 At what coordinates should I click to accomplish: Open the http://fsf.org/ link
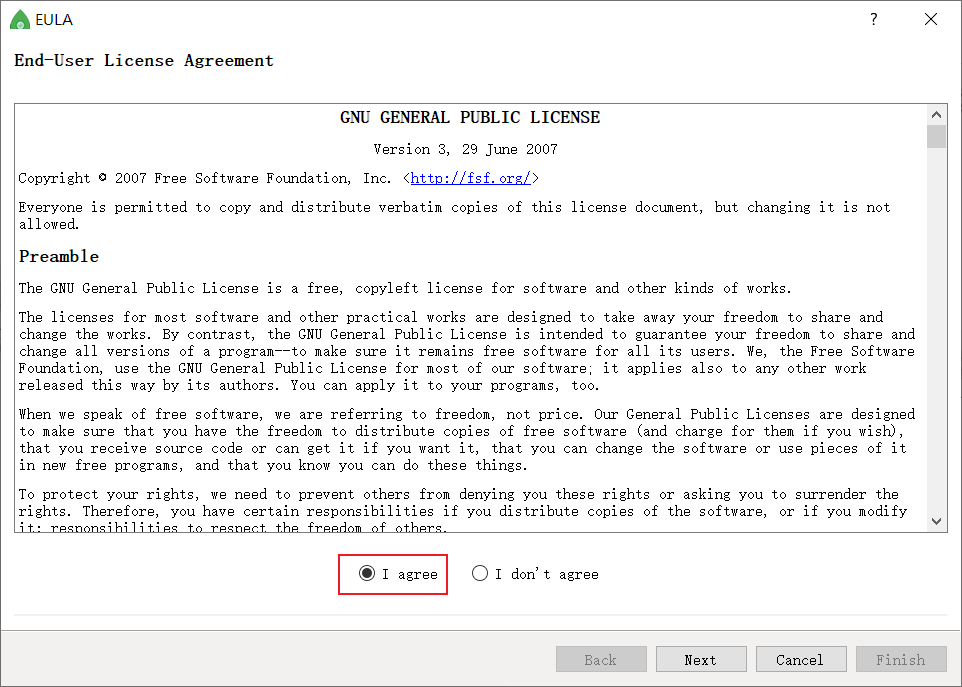(471, 178)
